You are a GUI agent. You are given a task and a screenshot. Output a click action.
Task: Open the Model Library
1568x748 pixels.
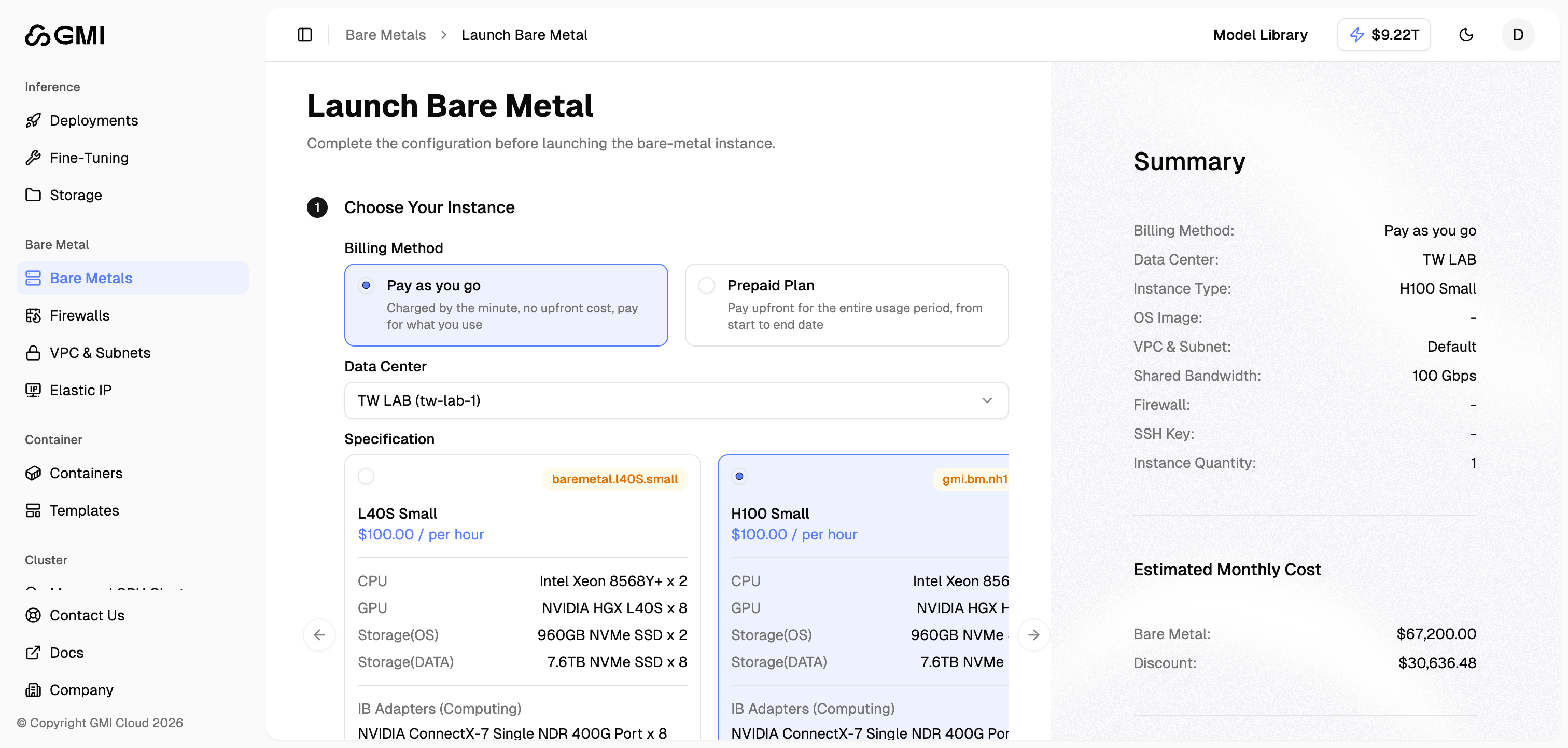pos(1259,35)
